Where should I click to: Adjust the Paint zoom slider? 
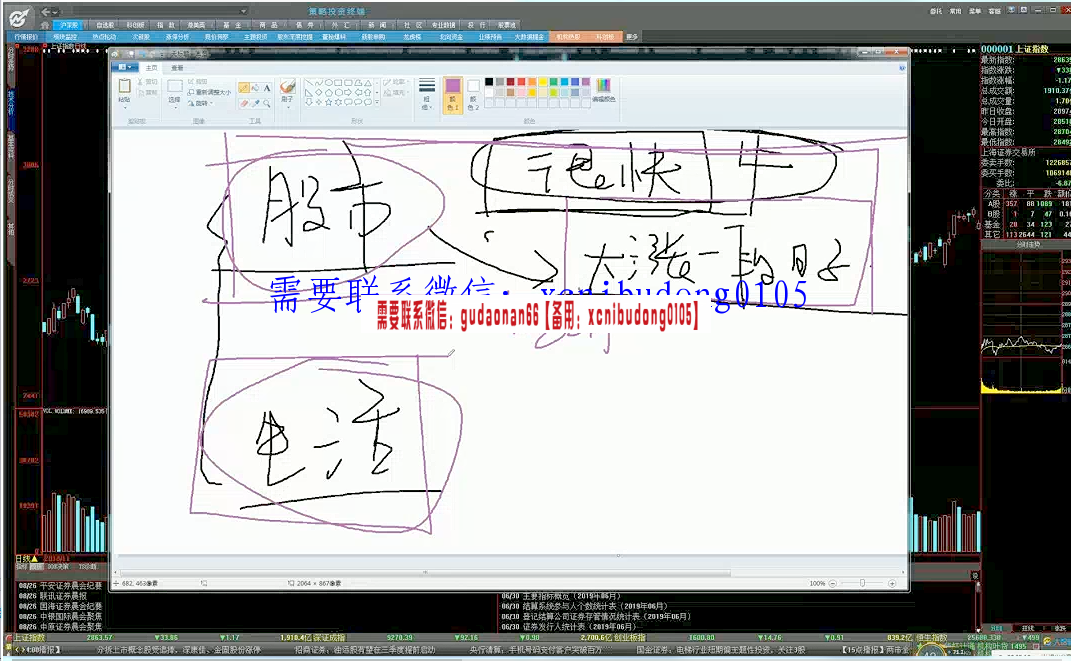[x=862, y=583]
